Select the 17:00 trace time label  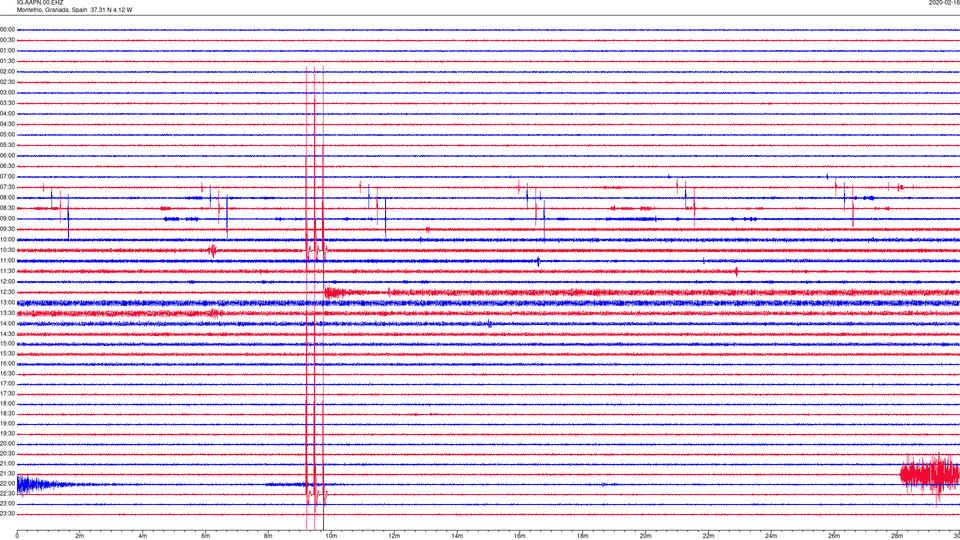point(7,384)
